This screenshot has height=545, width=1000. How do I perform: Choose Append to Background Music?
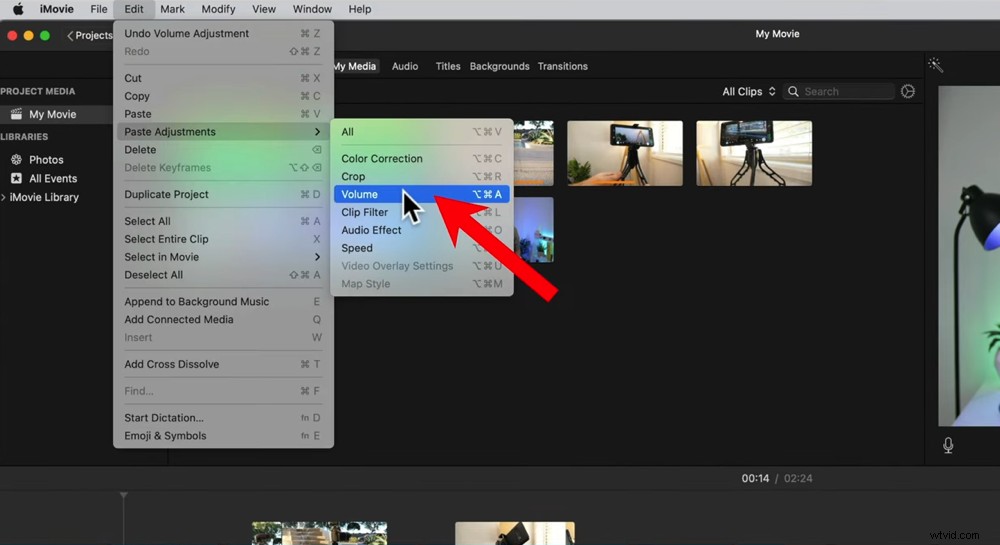(223, 301)
